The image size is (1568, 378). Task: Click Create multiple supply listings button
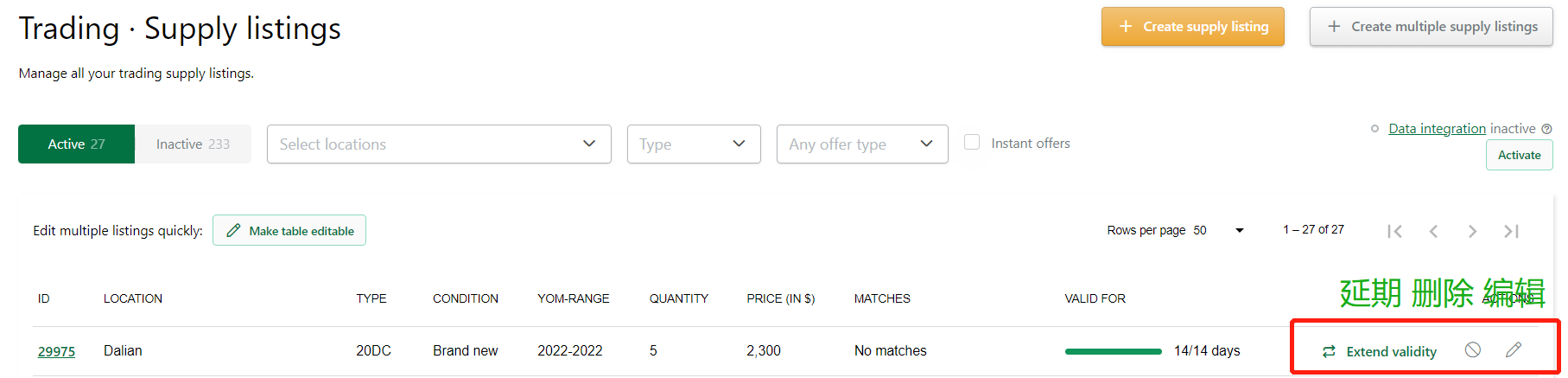pos(1432,27)
